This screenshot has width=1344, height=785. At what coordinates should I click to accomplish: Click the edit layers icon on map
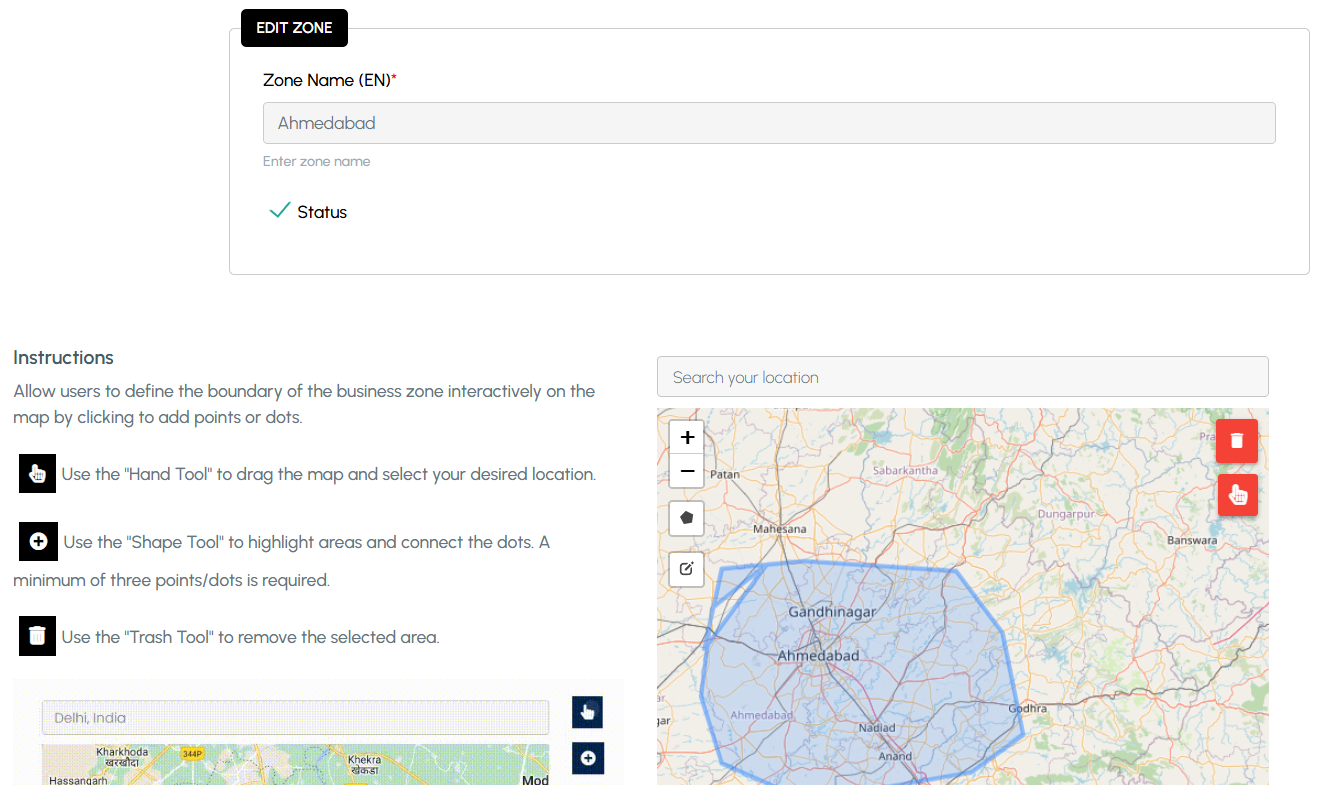[x=686, y=569]
